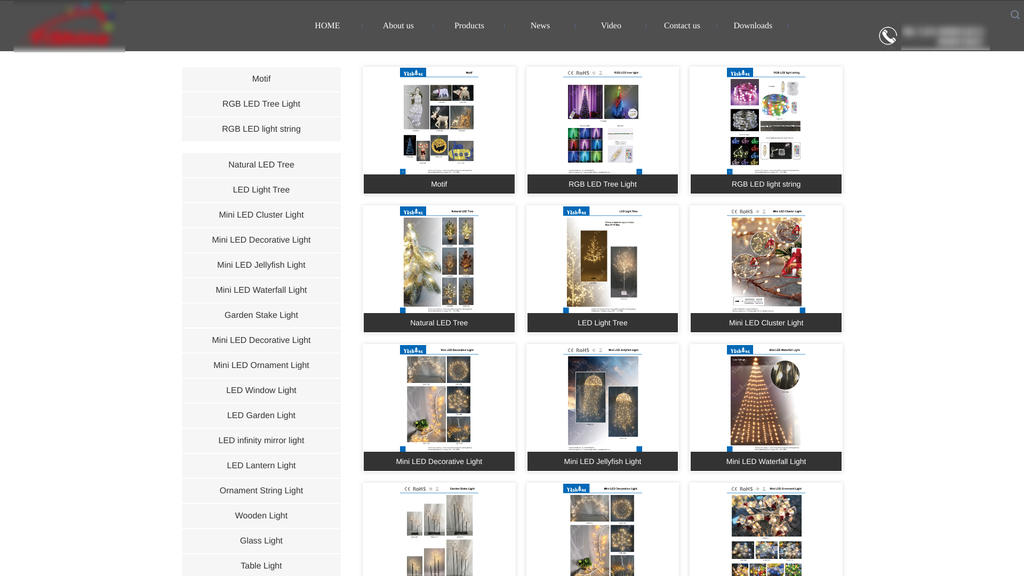This screenshot has width=1024, height=576.
Task: Click the LED Light Tree caption bar
Action: pyautogui.click(x=602, y=323)
